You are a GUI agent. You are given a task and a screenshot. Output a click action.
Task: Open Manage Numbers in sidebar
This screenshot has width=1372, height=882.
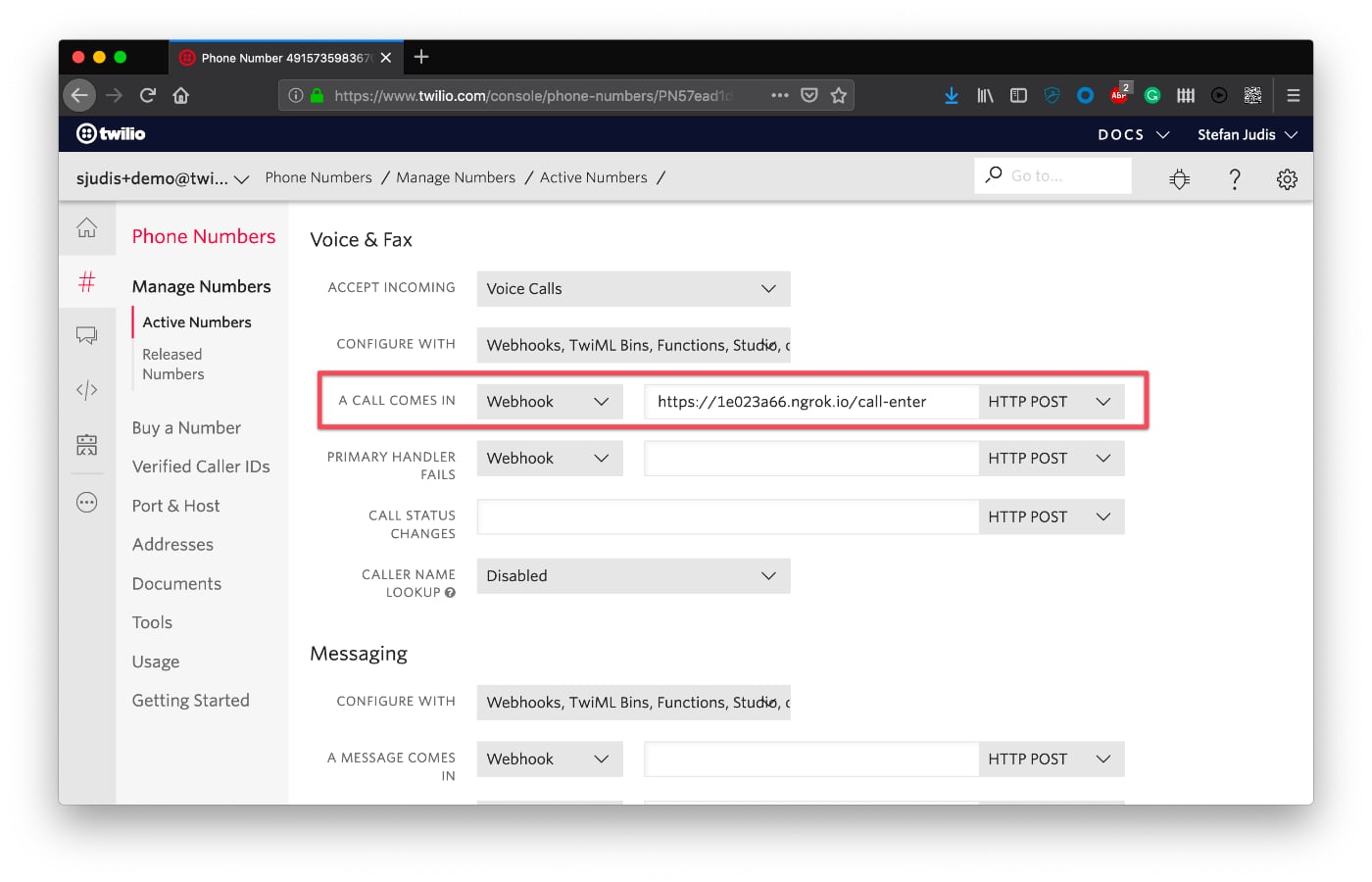202,286
